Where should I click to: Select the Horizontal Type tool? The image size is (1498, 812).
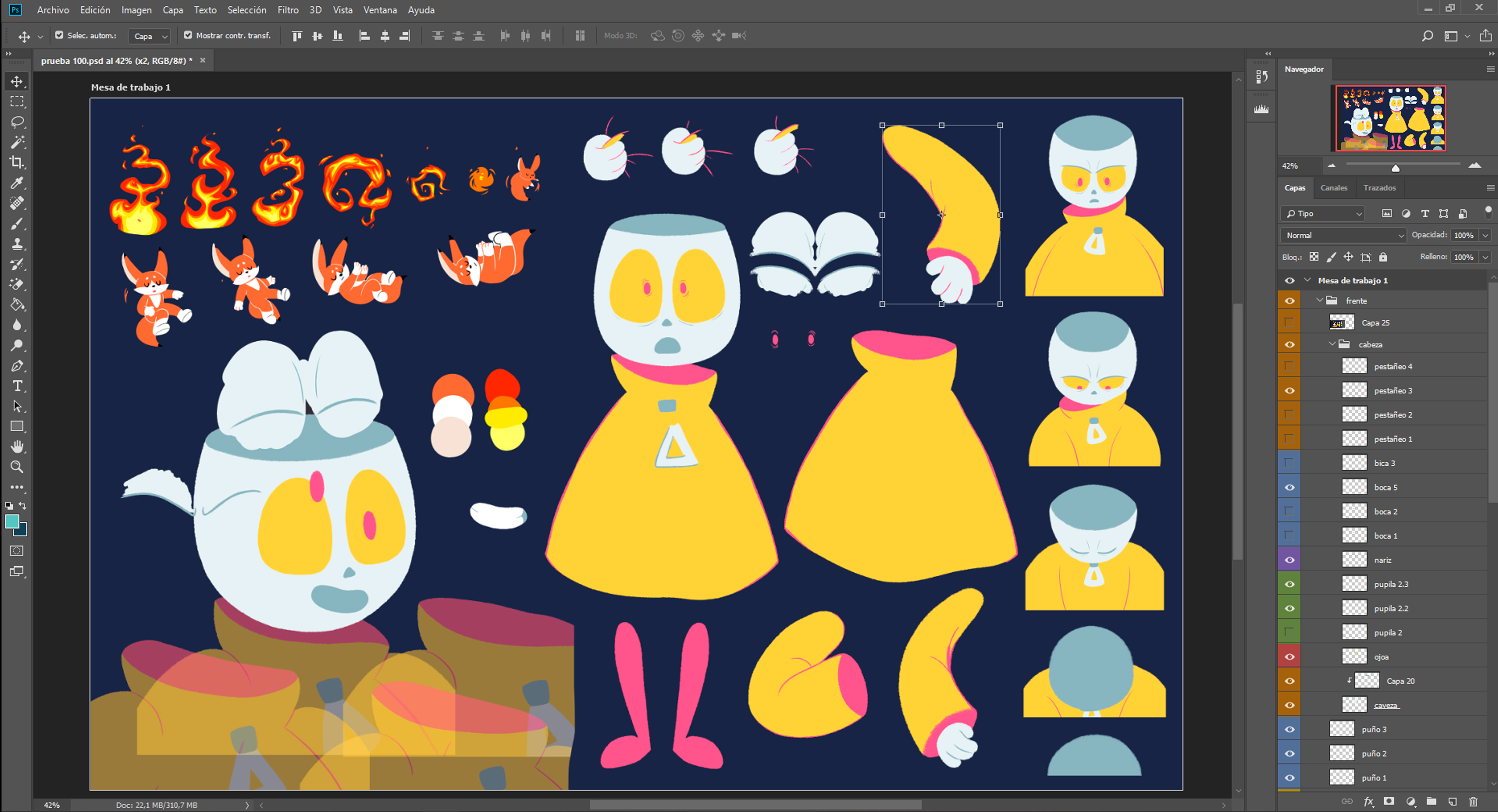tap(17, 386)
